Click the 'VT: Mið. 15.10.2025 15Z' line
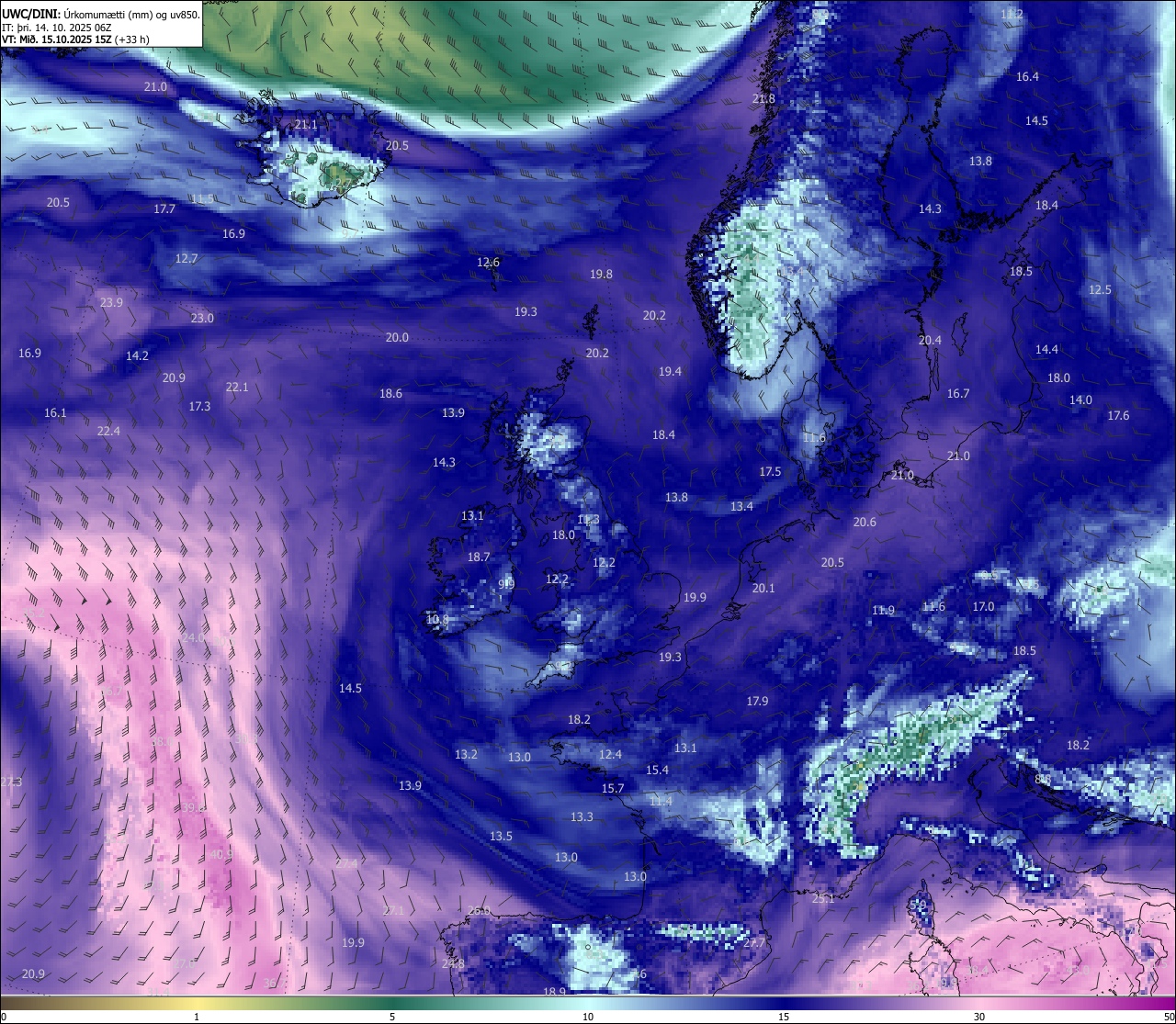Image resolution: width=1176 pixels, height=1024 pixels. tap(57, 39)
